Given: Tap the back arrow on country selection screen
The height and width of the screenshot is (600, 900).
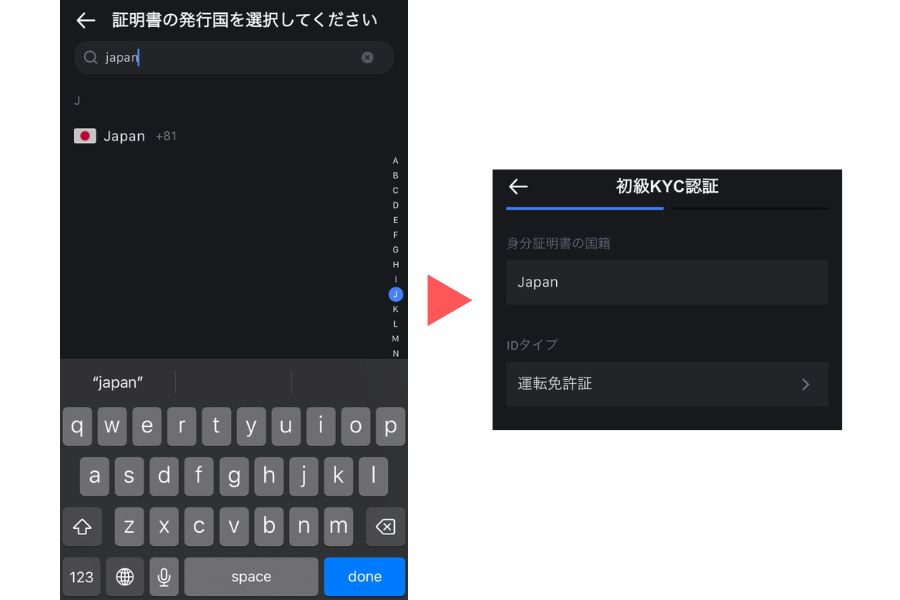Looking at the screenshot, I should pos(86,21).
